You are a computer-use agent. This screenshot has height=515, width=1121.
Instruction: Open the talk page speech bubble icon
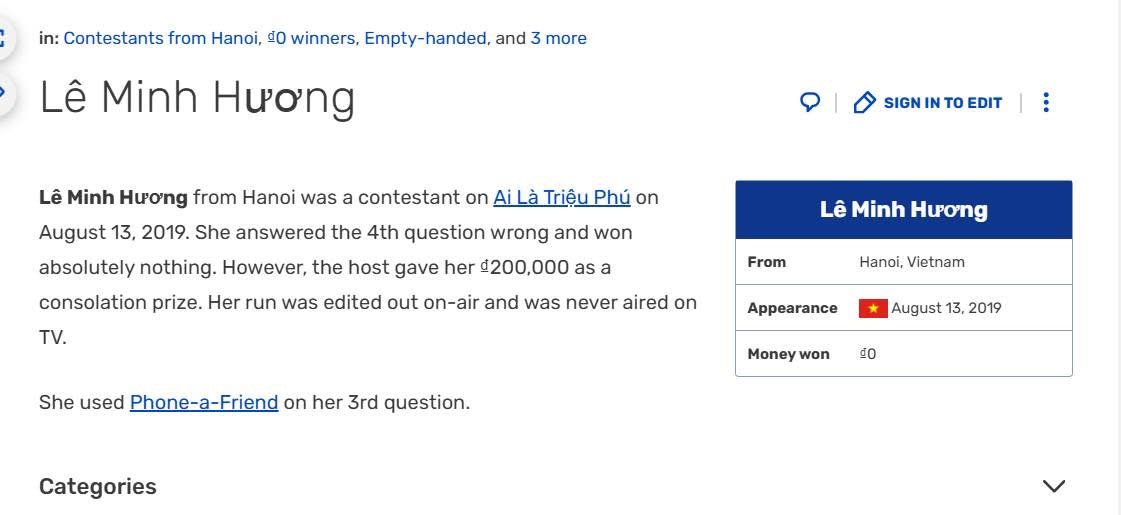(x=810, y=102)
